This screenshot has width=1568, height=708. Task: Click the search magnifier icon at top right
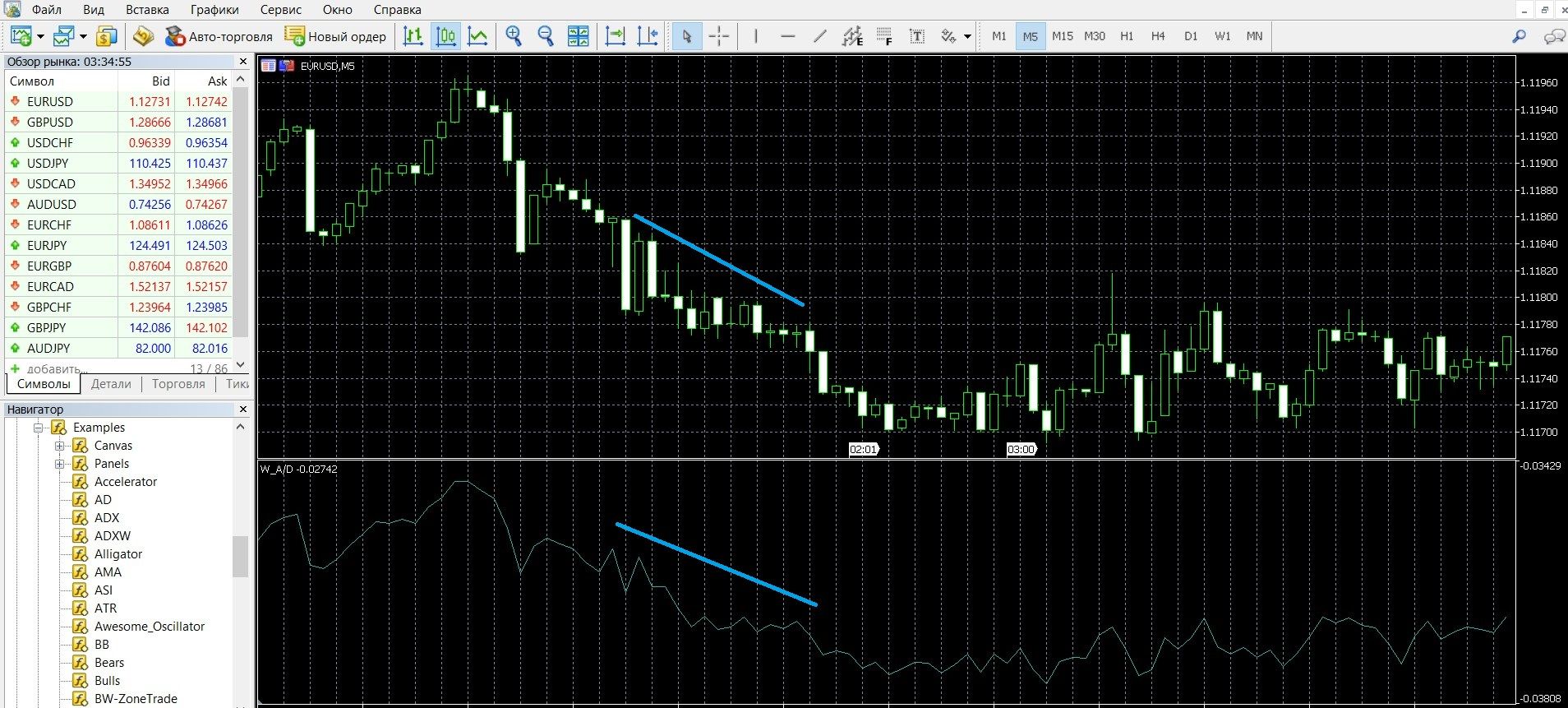(1520, 36)
